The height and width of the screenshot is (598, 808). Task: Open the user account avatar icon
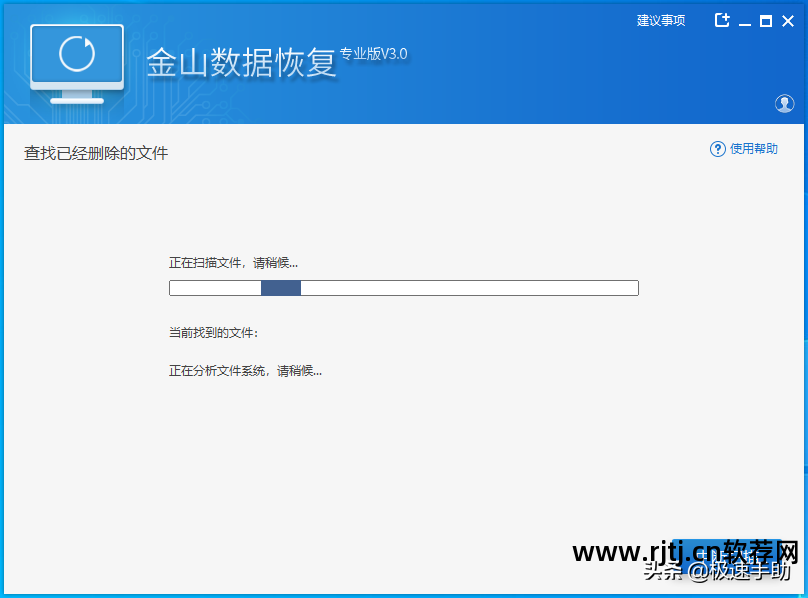point(785,103)
